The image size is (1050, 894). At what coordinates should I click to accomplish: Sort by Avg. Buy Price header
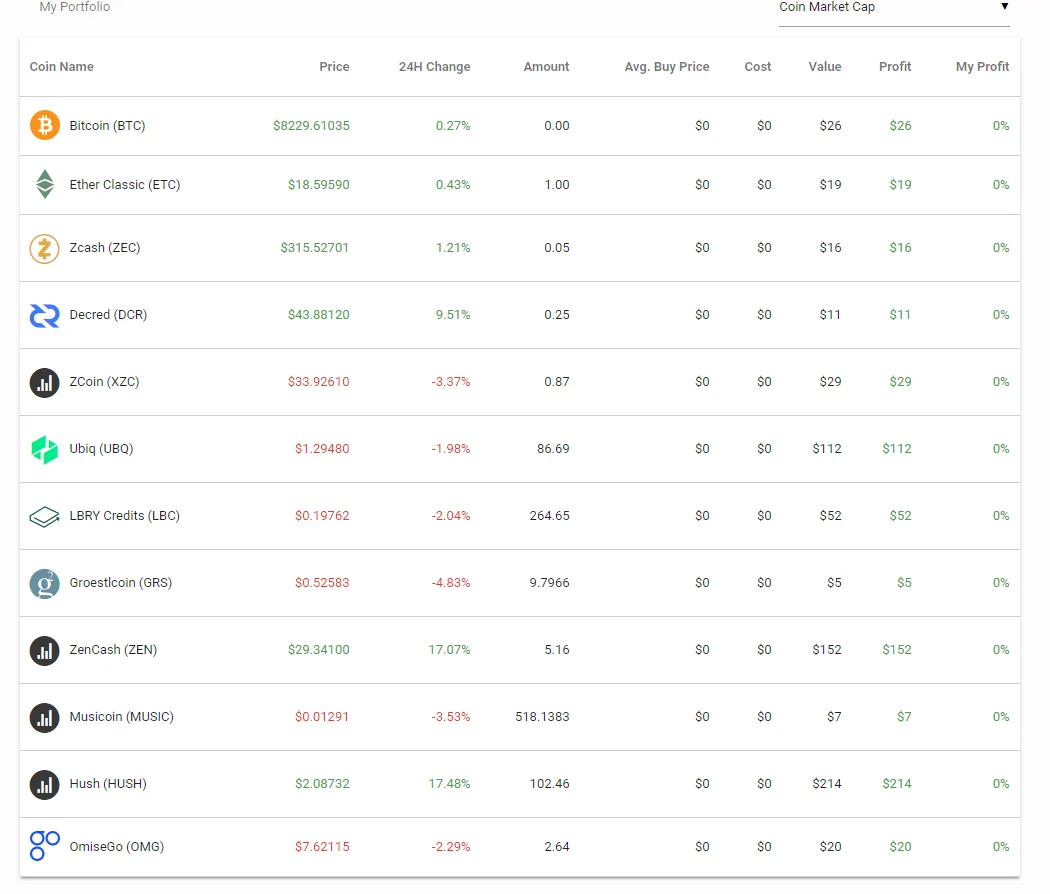click(x=667, y=66)
